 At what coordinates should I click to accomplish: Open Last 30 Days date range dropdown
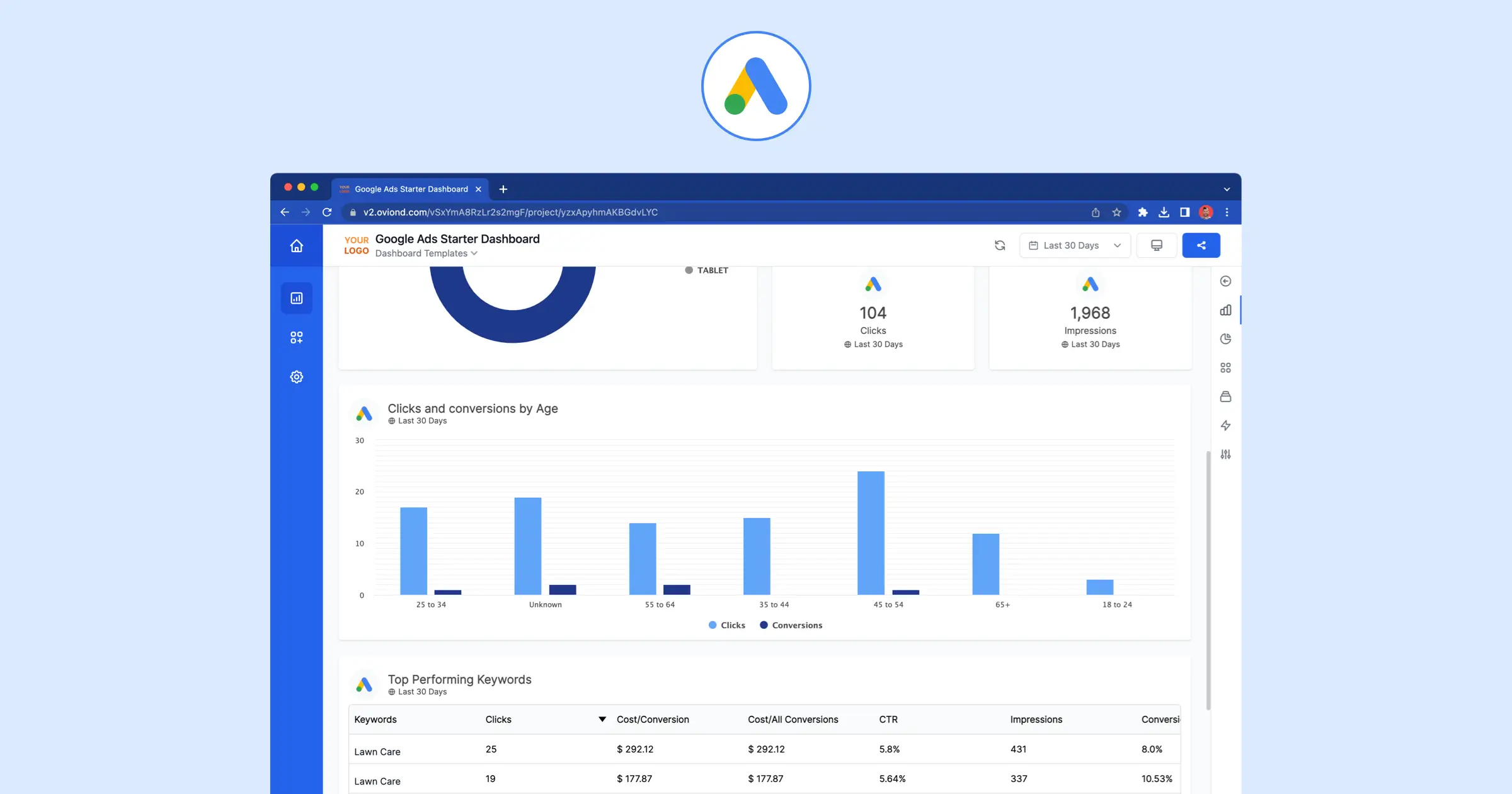pos(1075,245)
